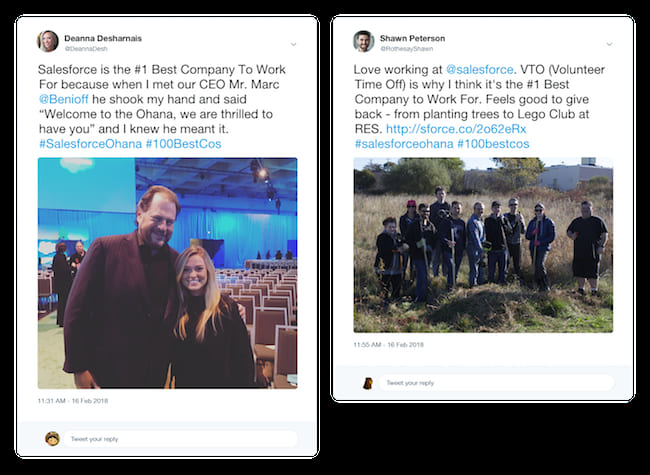Expand Shawn's tweet options chevron
This screenshot has height=475, width=650.
pos(609,44)
